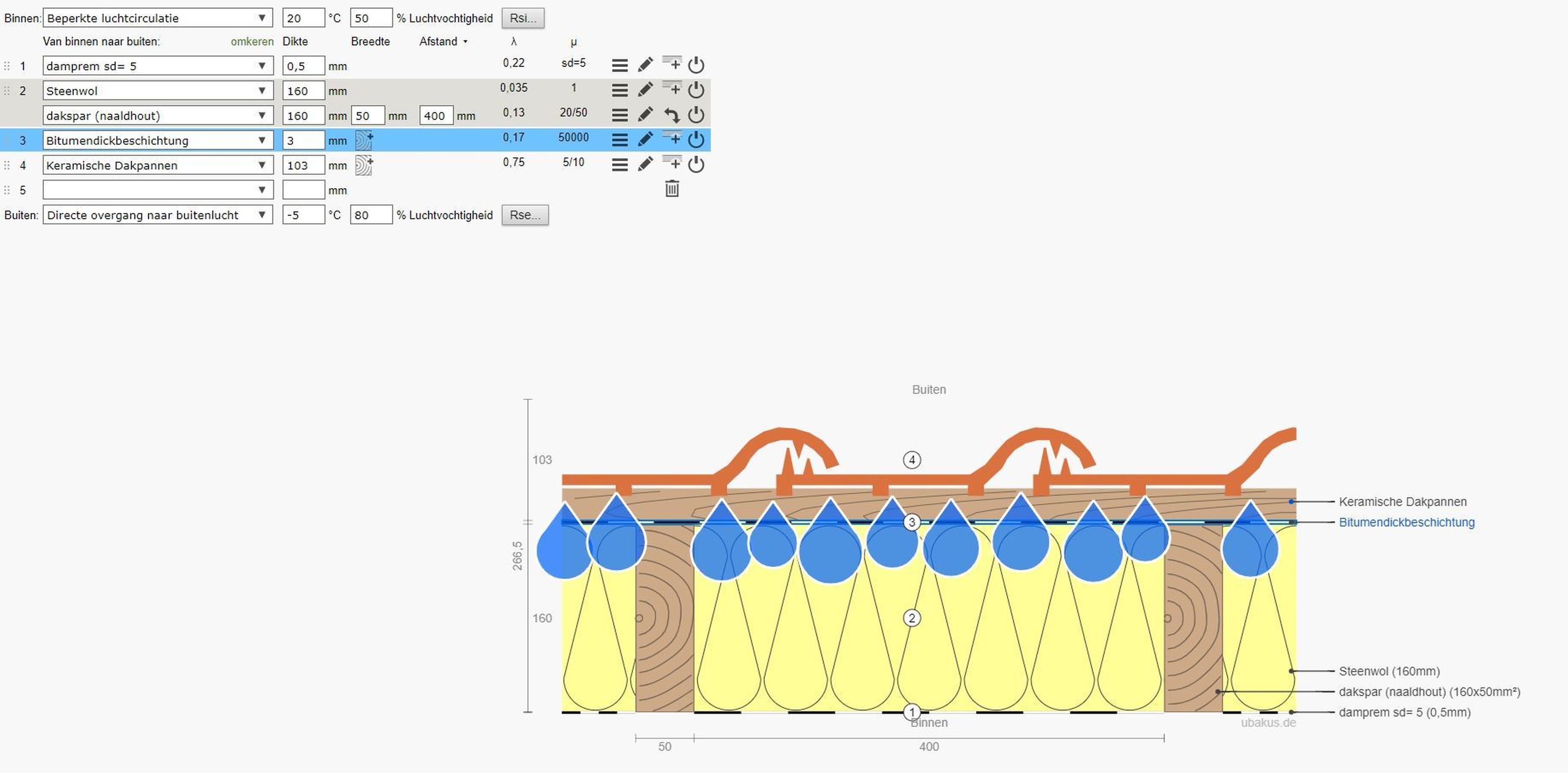Click pencil icon on Keramische Dakpannen row

pos(645,164)
